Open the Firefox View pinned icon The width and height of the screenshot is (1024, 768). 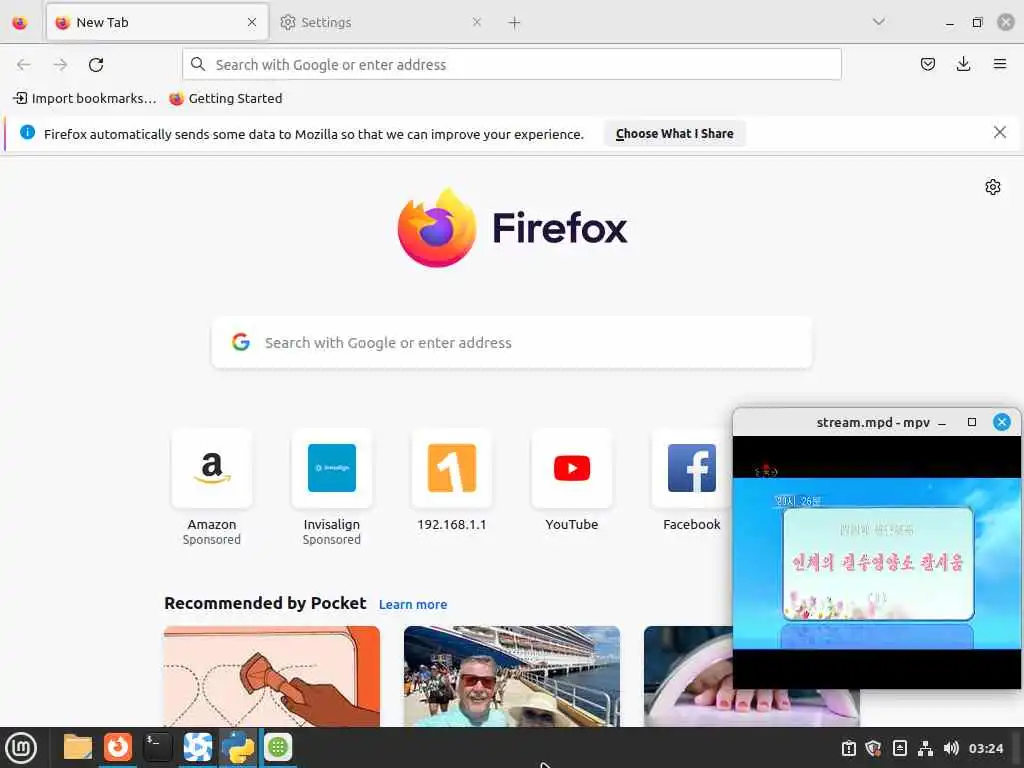(20, 23)
